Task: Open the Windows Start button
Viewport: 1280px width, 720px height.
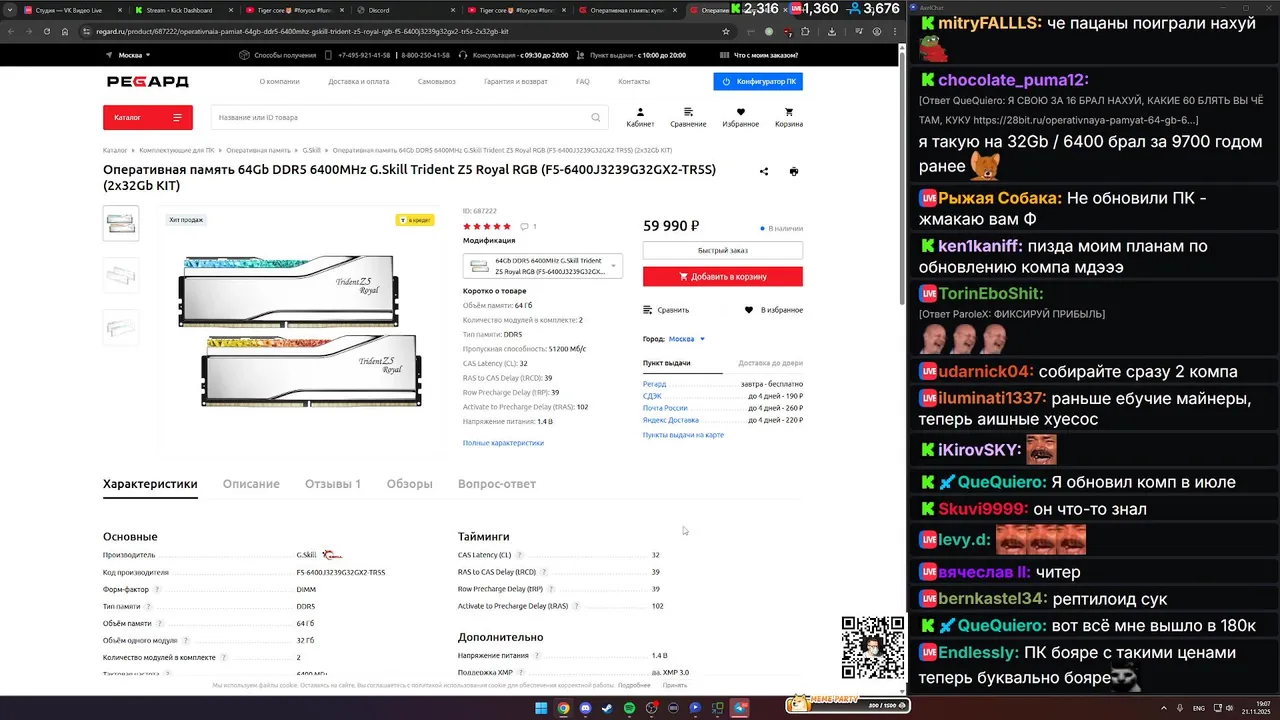Action: click(x=541, y=708)
